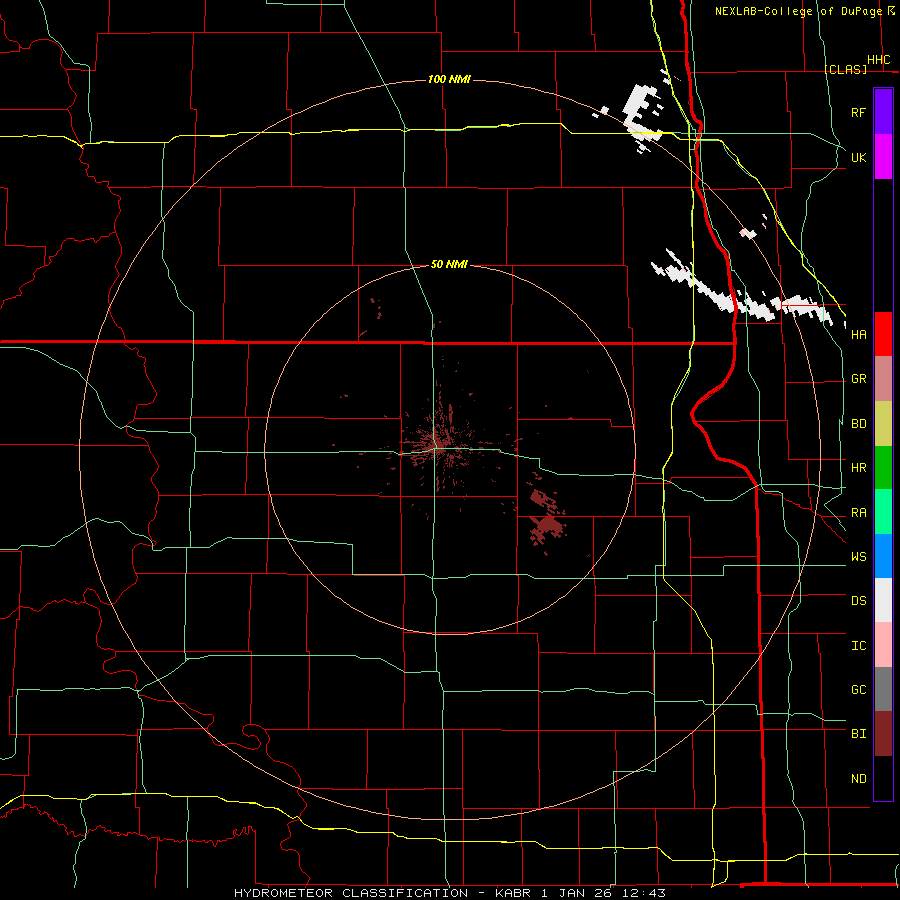The height and width of the screenshot is (900, 900).
Task: Select the gray GC legend color swatch
Action: pos(883,689)
